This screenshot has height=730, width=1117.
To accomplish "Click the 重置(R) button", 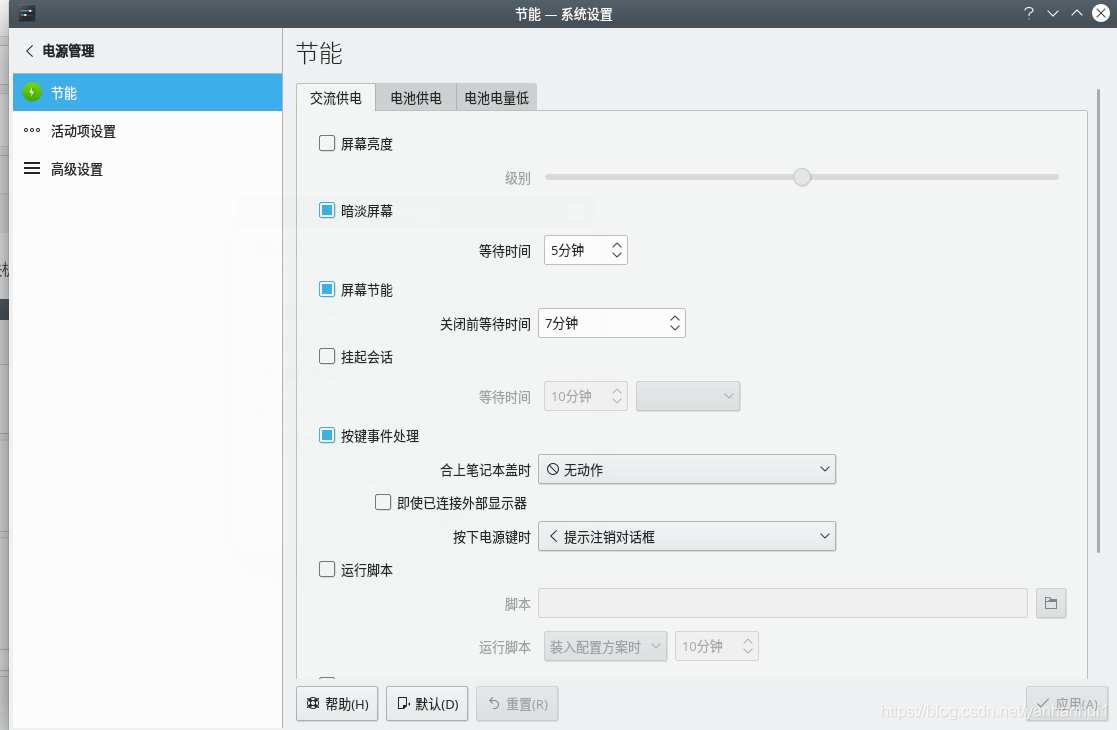I will (517, 704).
